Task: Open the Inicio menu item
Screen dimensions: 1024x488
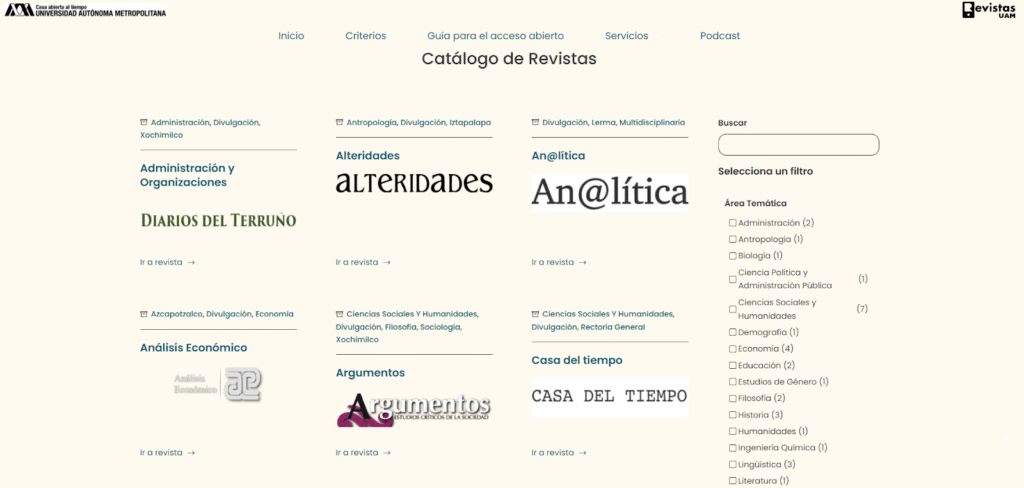Action: (291, 36)
